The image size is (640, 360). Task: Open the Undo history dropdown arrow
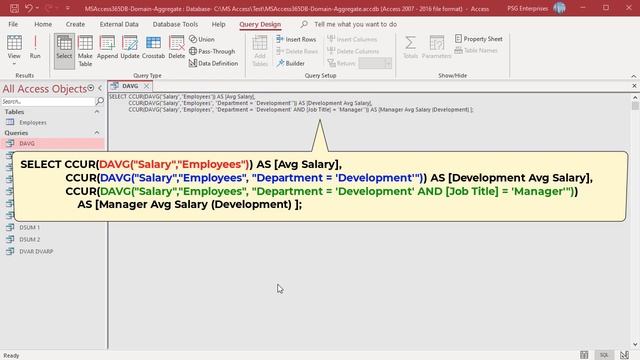(x=37, y=8)
